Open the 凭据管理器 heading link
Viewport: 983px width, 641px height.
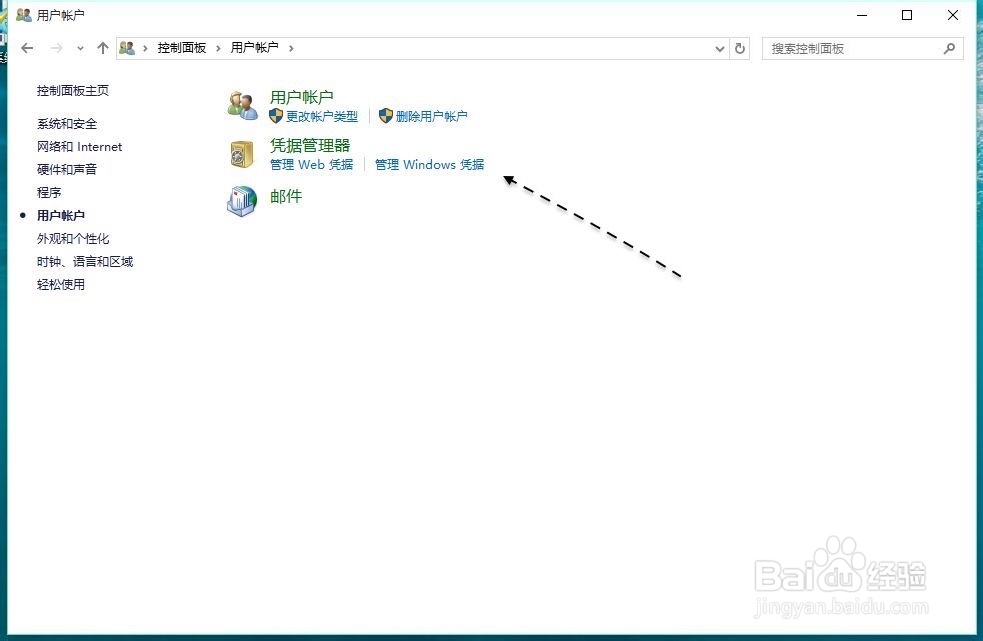tap(310, 146)
